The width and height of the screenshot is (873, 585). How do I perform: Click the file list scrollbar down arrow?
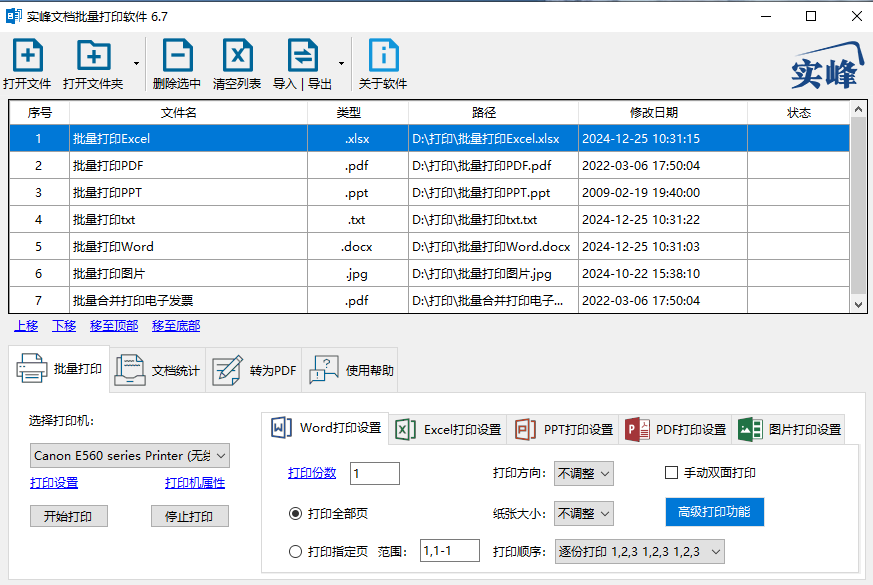pos(858,304)
